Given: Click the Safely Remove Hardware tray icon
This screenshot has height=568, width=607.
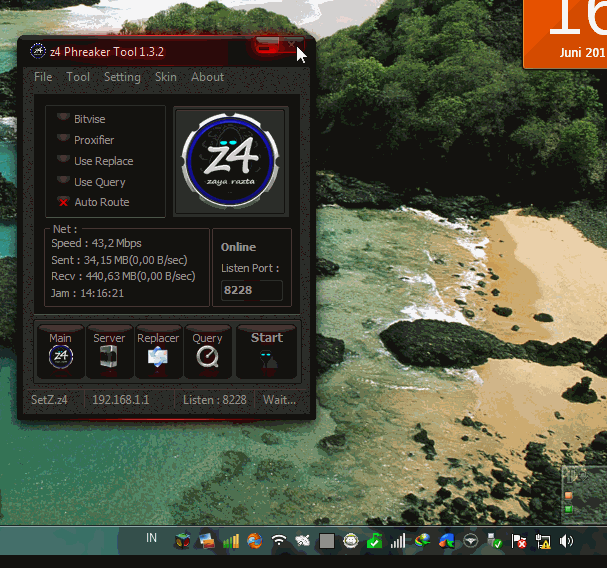Looking at the screenshot, I should click(x=494, y=541).
